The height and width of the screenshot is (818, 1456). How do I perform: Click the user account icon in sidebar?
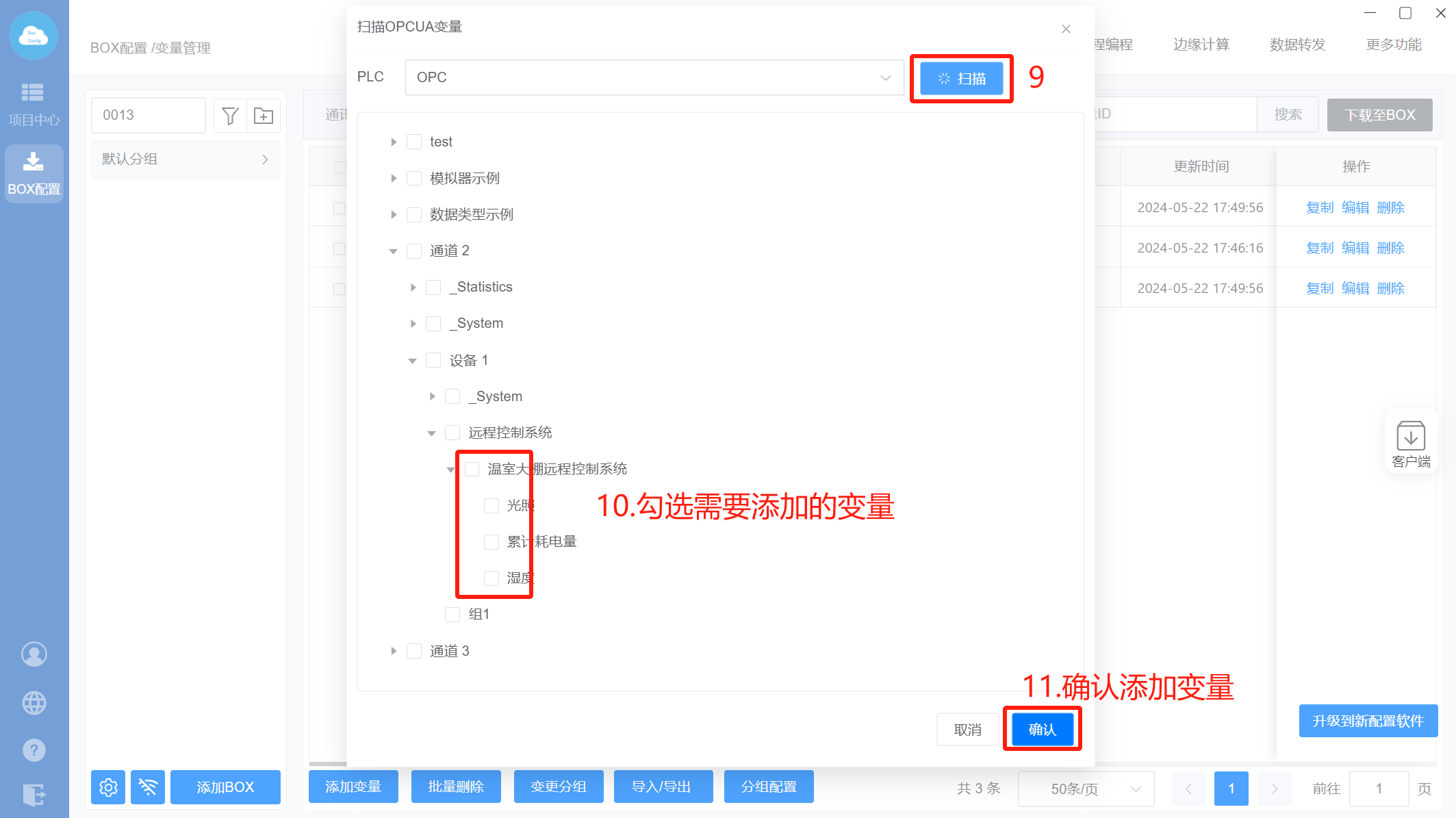[34, 654]
